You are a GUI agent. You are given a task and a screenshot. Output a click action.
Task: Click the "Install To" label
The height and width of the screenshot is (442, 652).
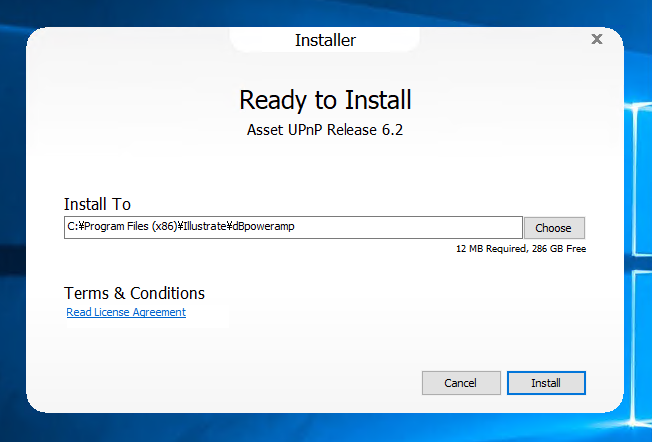click(97, 204)
